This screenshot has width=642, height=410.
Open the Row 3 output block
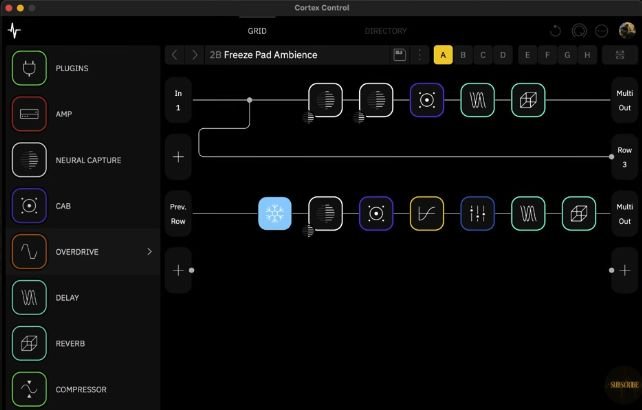624,157
